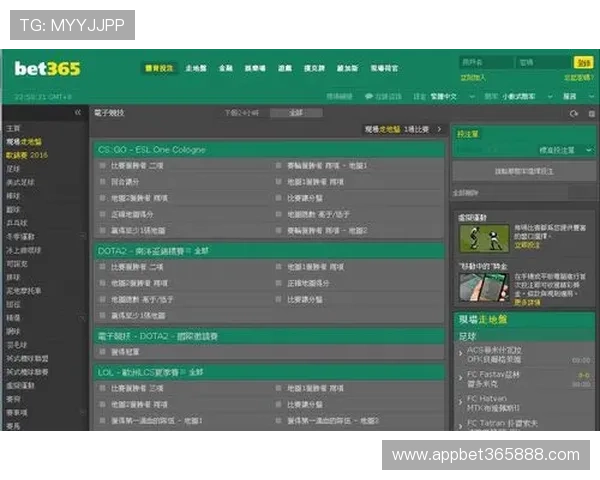Open the 繁體中文 language dropdown
The height and width of the screenshot is (480, 600).
coord(453,96)
